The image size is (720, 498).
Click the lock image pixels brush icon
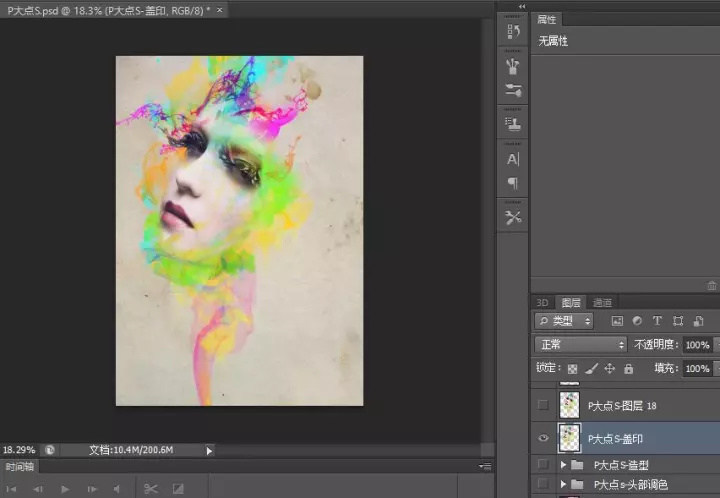pyautogui.click(x=590, y=369)
